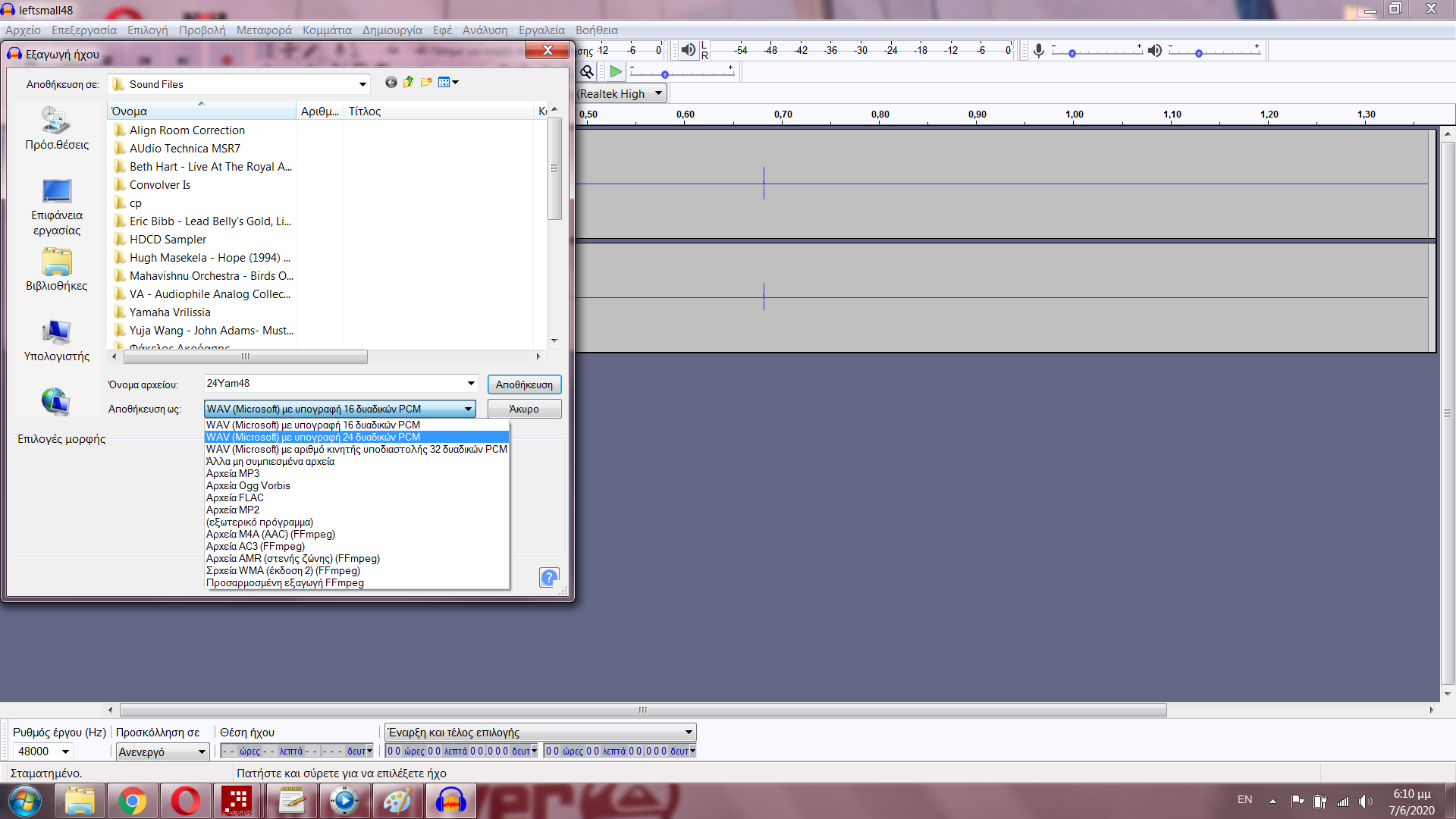Open the Αρχείο menu
The image size is (1456, 819).
point(24,30)
